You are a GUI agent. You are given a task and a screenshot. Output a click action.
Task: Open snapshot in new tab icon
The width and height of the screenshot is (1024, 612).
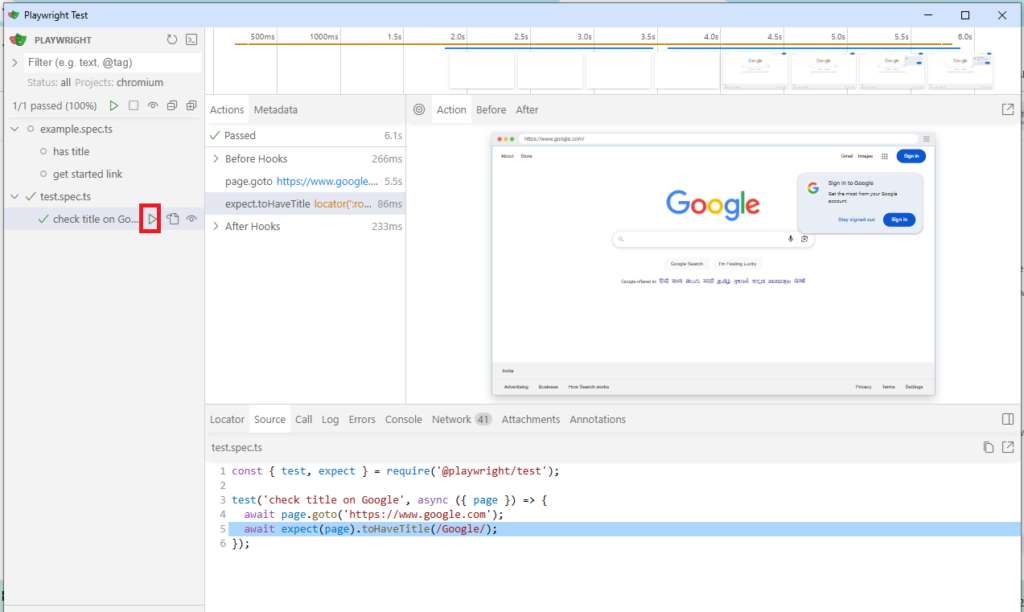[1008, 110]
